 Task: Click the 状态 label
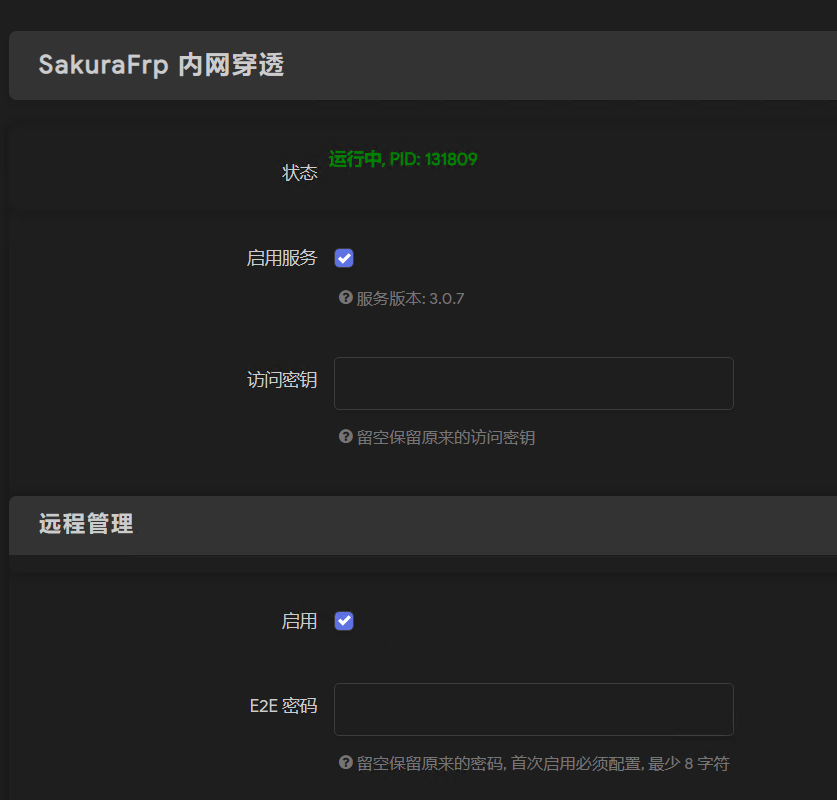point(300,172)
